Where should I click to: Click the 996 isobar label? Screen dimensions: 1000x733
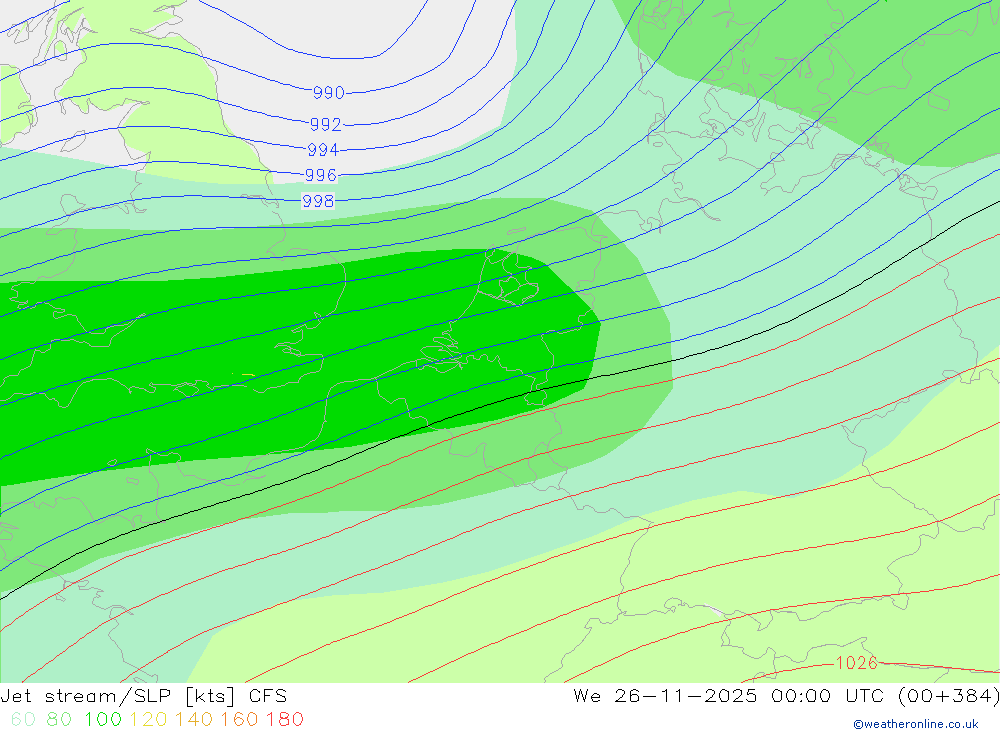pyautogui.click(x=321, y=175)
